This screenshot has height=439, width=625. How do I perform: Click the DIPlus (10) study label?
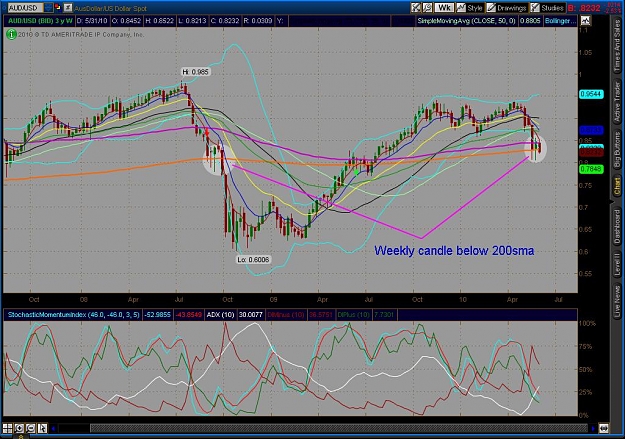click(x=353, y=315)
